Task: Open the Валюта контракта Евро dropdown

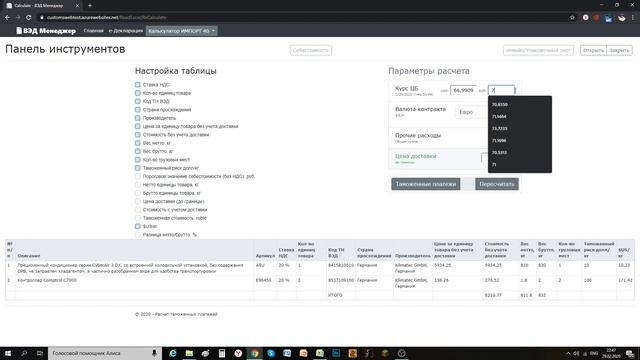Action: [471, 112]
